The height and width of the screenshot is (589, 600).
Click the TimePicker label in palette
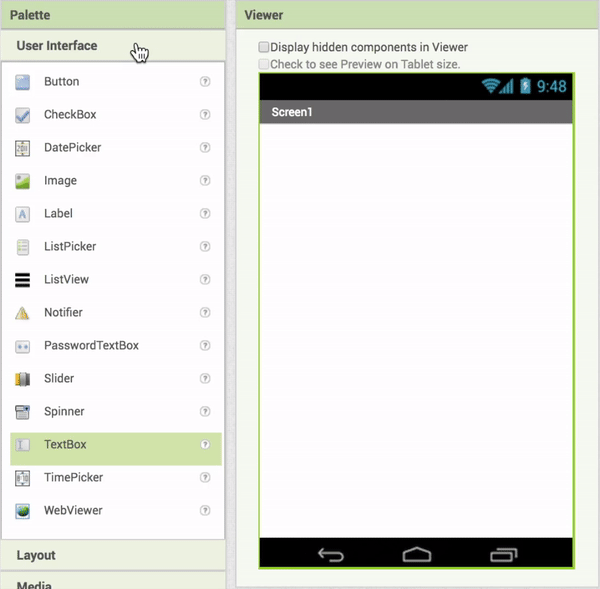73,477
